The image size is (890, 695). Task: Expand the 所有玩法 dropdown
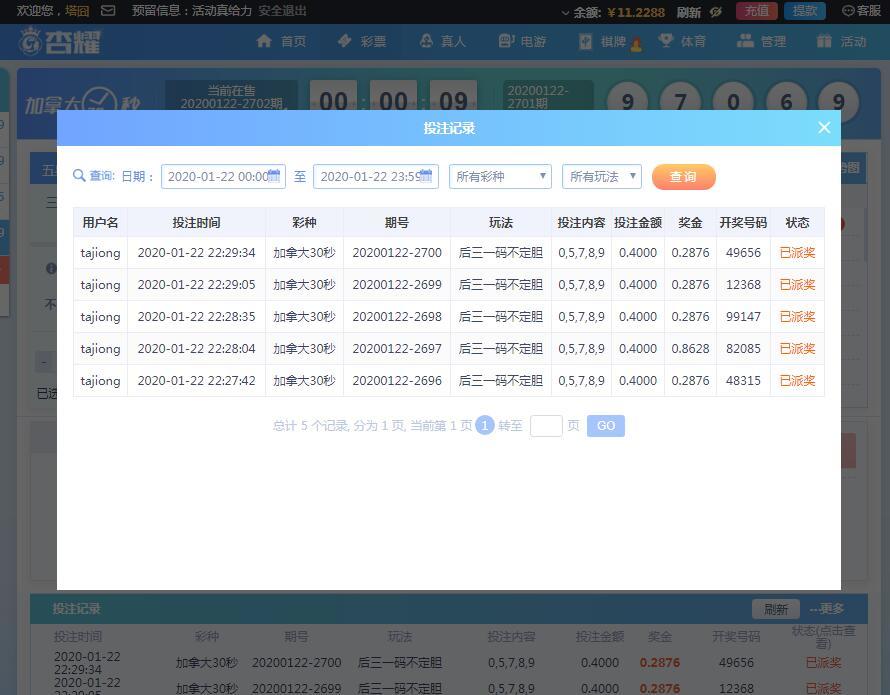pyautogui.click(x=601, y=177)
